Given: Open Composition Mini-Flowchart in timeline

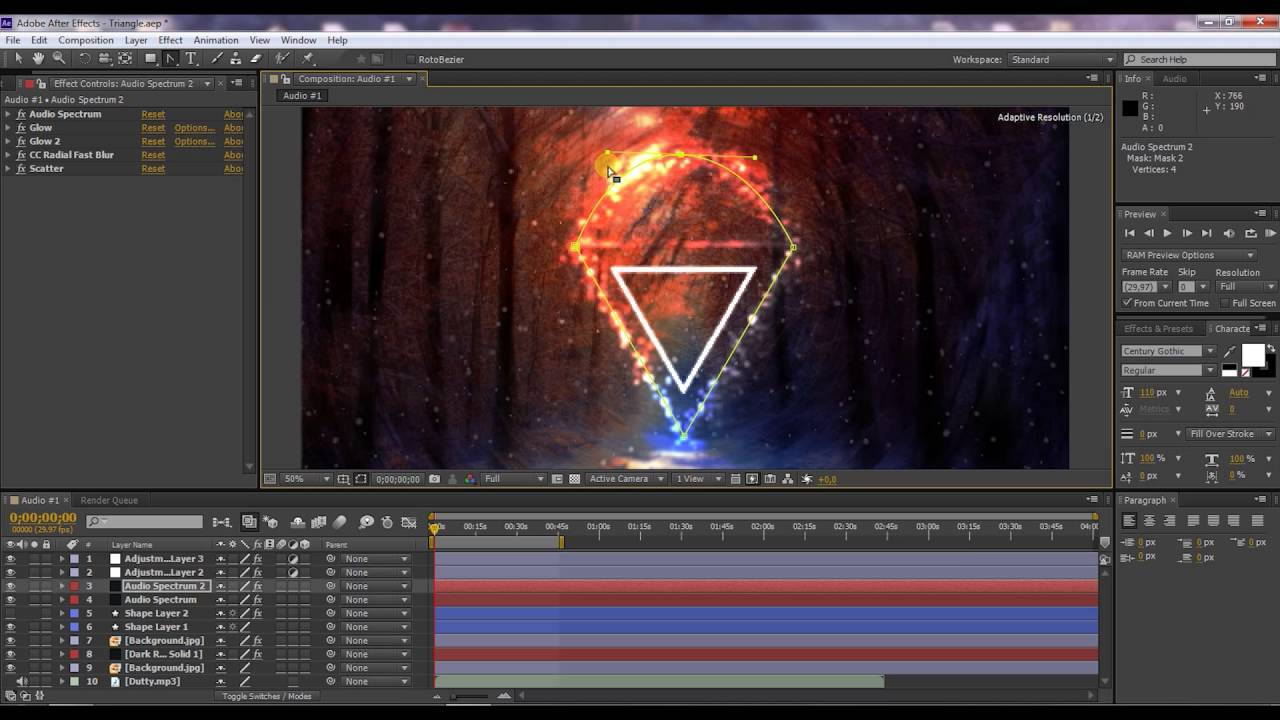Looking at the screenshot, I should [x=221, y=522].
